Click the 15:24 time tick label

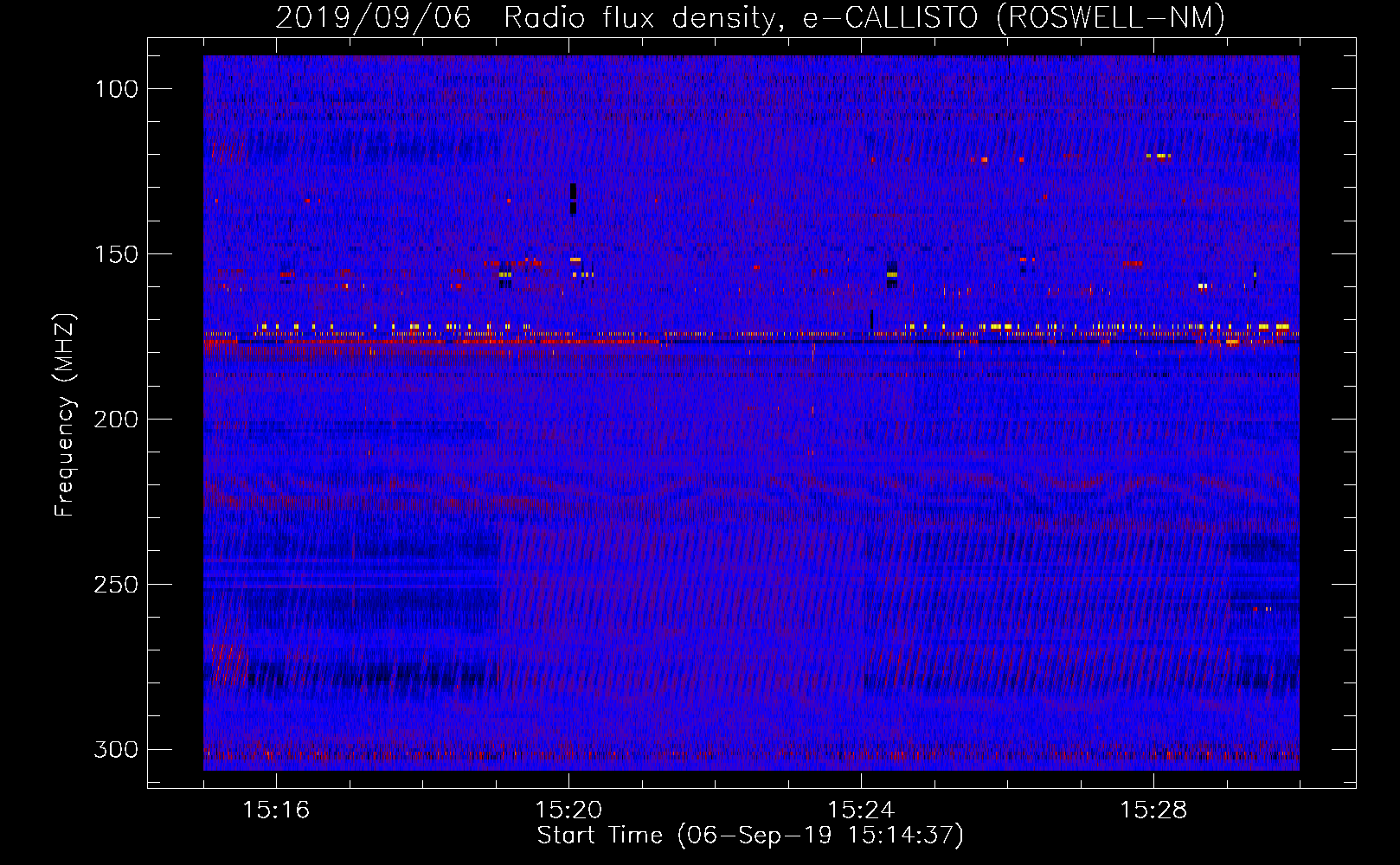coord(861,810)
